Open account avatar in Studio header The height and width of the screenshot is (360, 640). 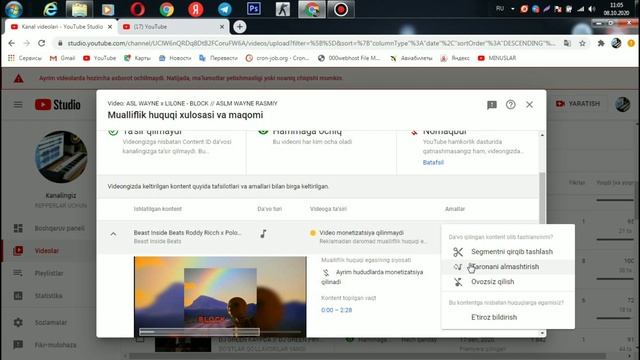(x=622, y=104)
